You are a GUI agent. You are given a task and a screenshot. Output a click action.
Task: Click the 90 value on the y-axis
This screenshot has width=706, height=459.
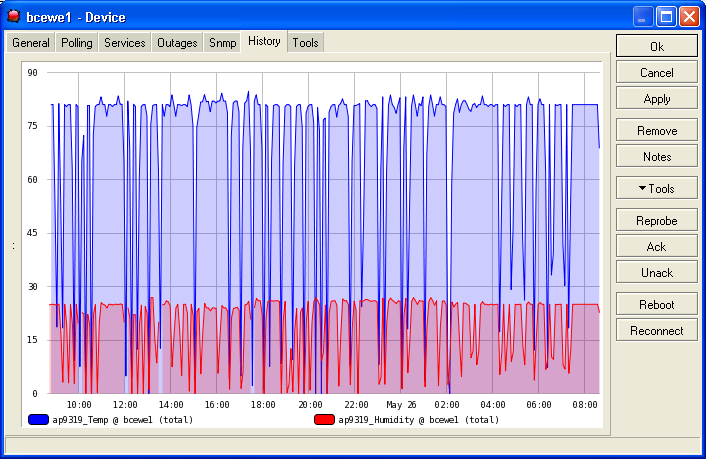pyautogui.click(x=32, y=73)
